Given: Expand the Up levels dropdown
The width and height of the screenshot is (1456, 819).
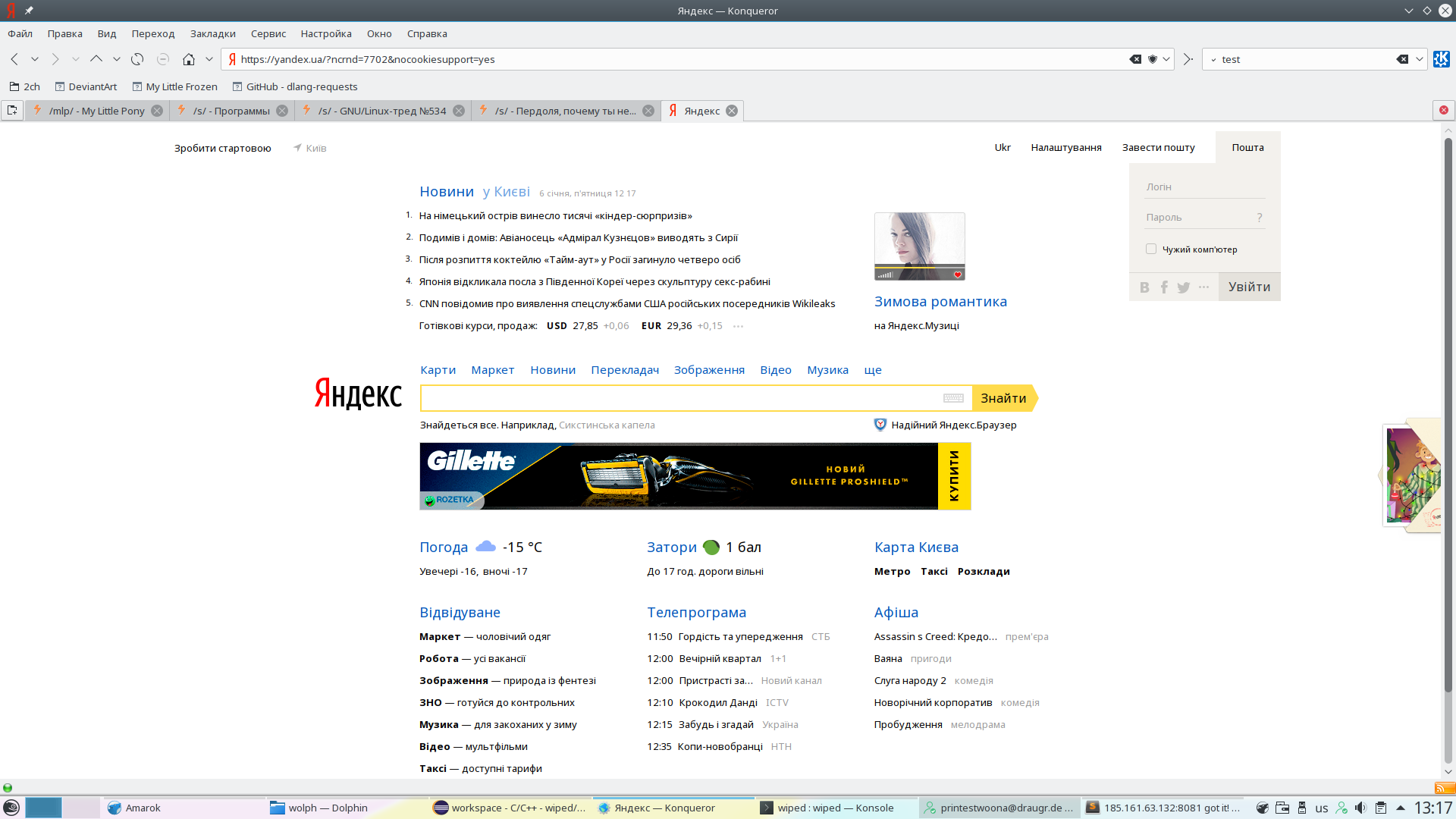Looking at the screenshot, I should (116, 59).
